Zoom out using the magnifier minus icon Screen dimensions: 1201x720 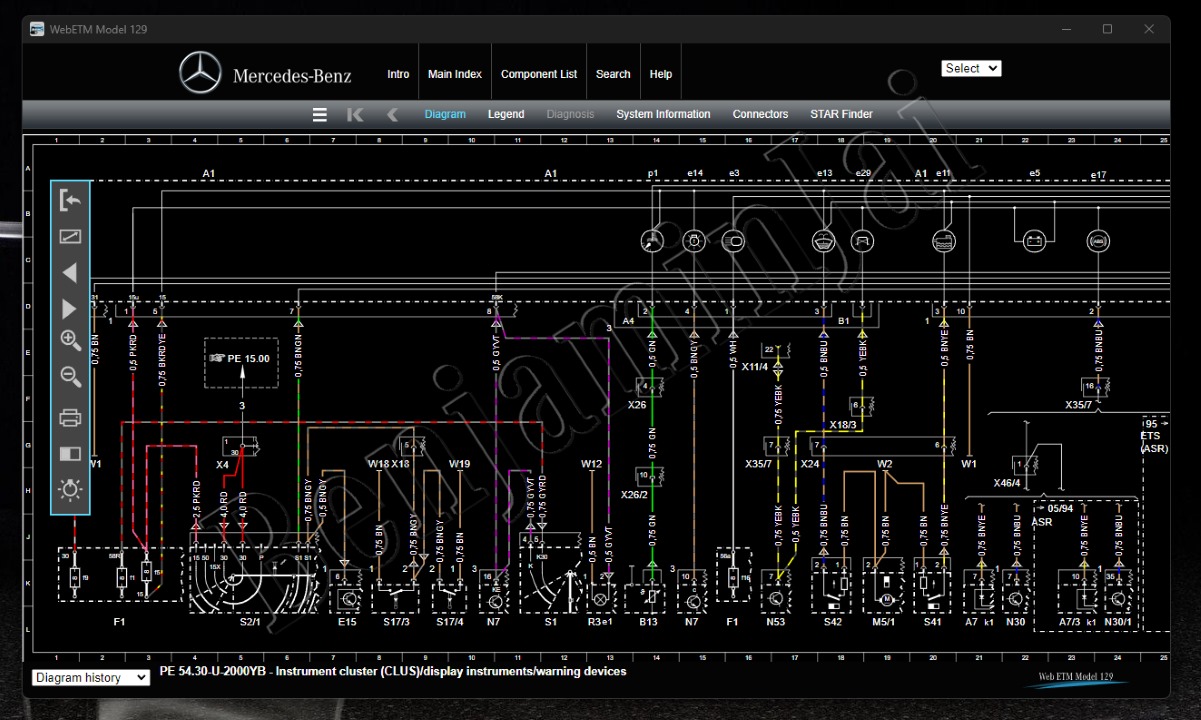pos(70,377)
